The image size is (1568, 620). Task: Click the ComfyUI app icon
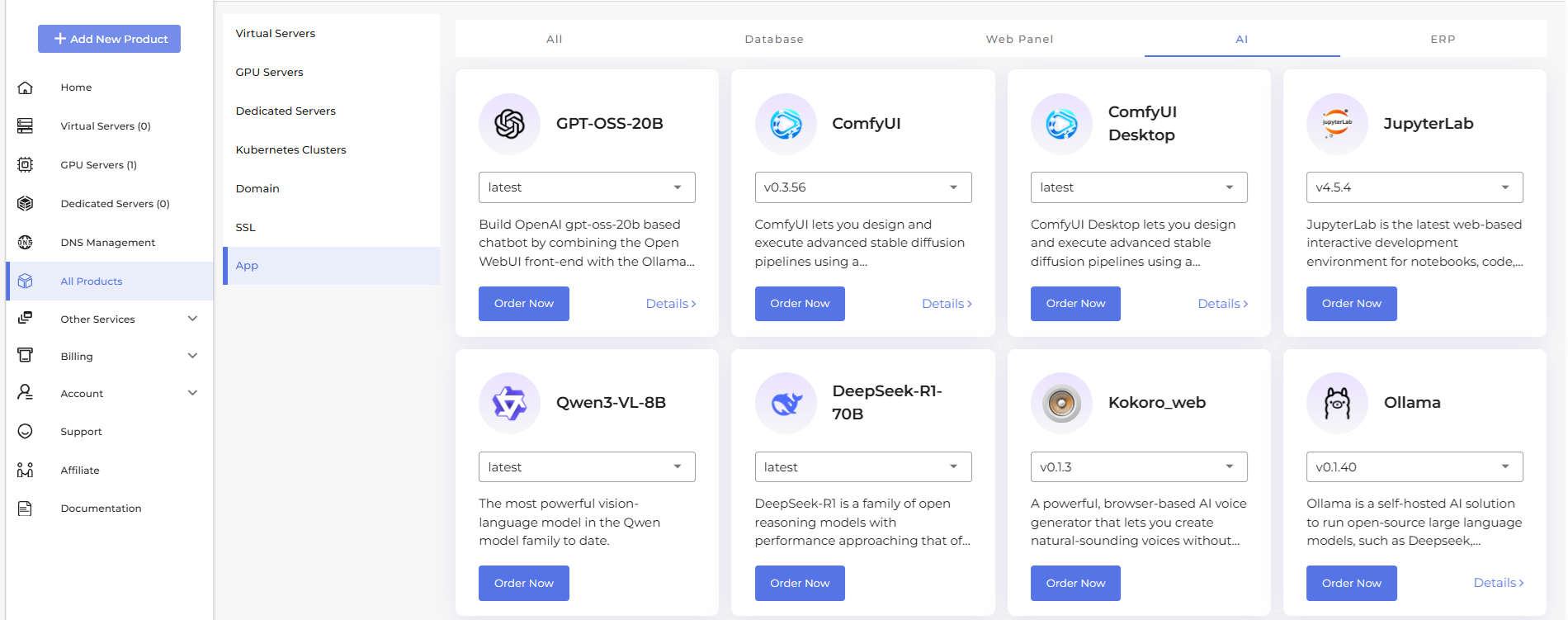coord(786,124)
